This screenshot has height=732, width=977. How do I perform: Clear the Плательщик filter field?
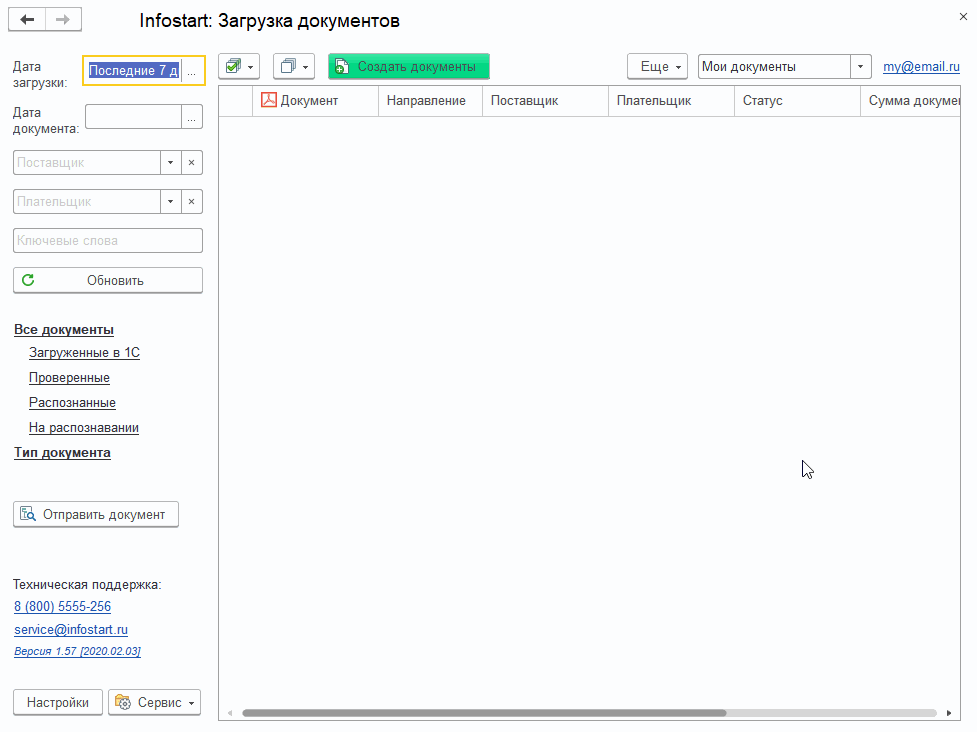(191, 202)
